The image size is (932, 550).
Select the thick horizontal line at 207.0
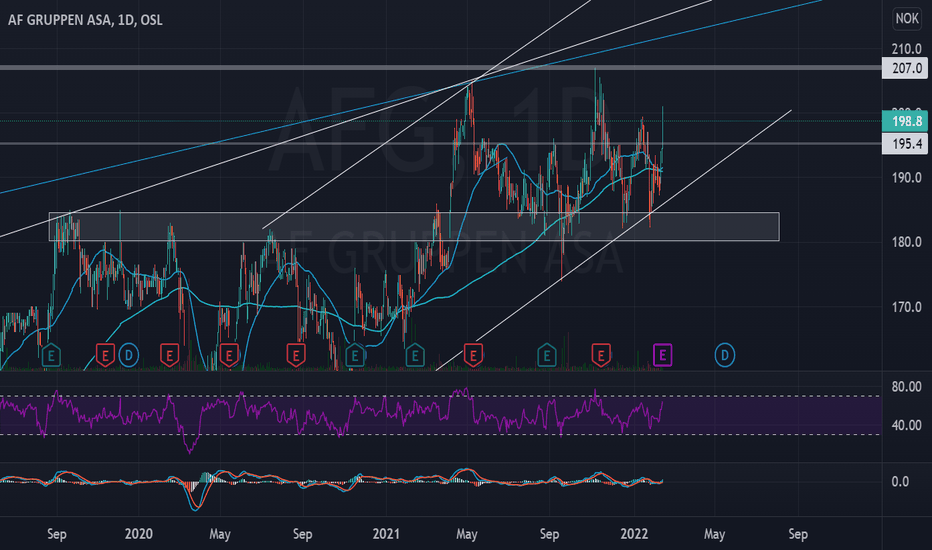pos(440,68)
